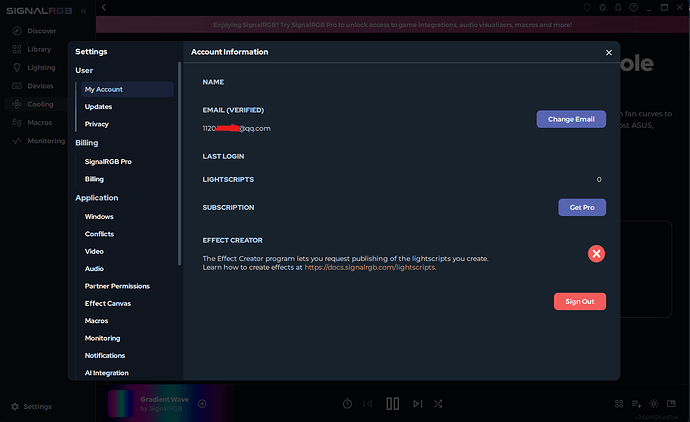The image size is (690, 422).
Task: Click the pop-out window icon at bottom right
Action: [671, 404]
